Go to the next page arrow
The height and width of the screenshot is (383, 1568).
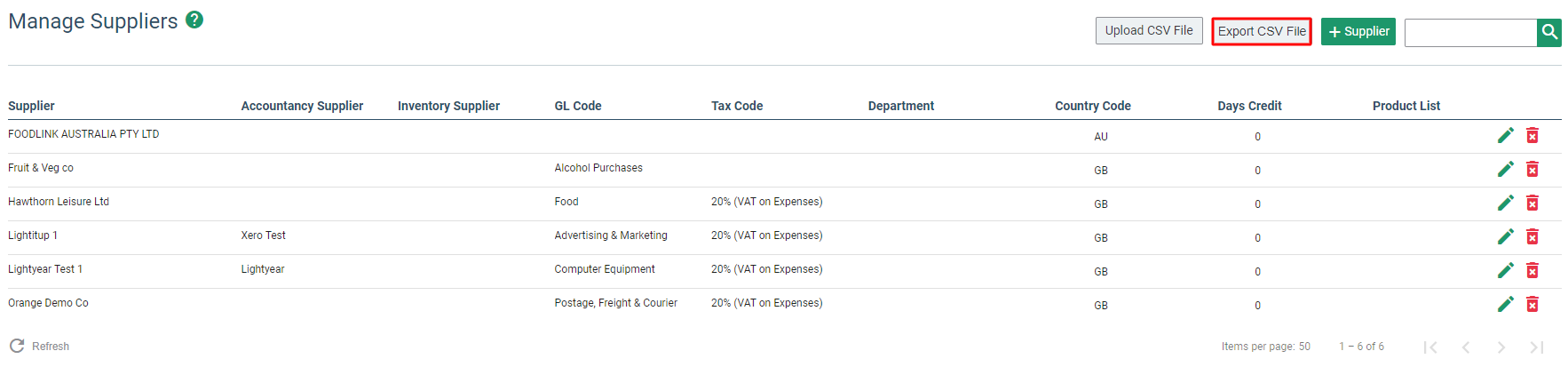pyautogui.click(x=1501, y=347)
